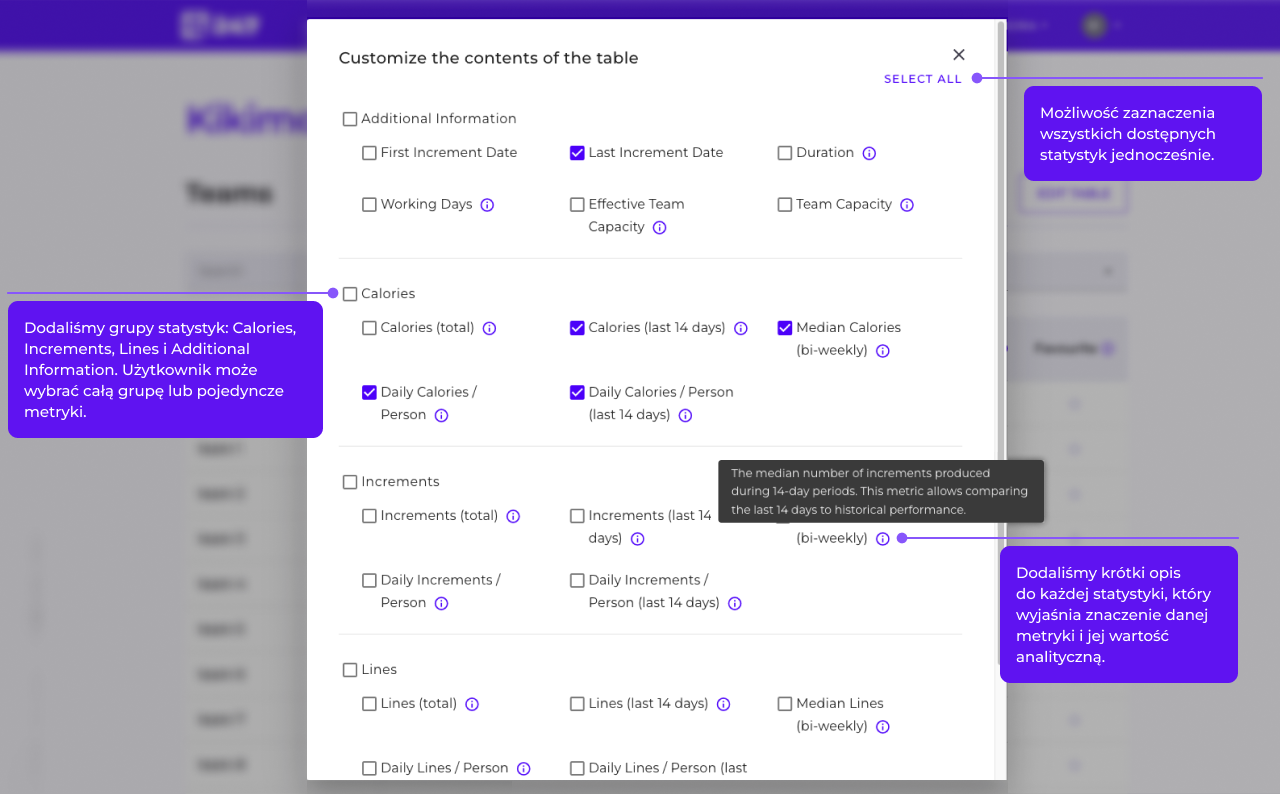Disable the Daily Calories / Person checkbox
The width and height of the screenshot is (1280, 794).
pyautogui.click(x=369, y=392)
